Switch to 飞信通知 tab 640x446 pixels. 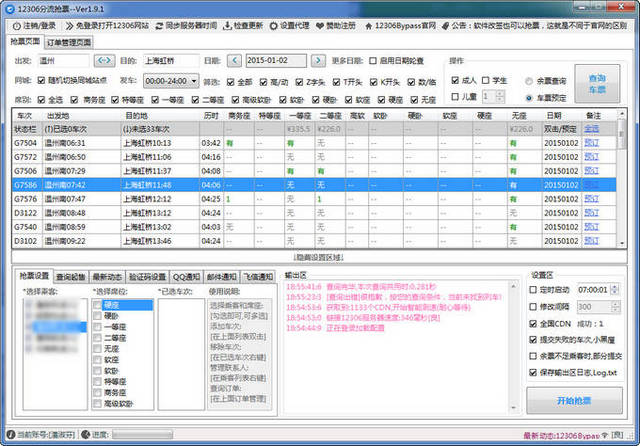[258, 277]
